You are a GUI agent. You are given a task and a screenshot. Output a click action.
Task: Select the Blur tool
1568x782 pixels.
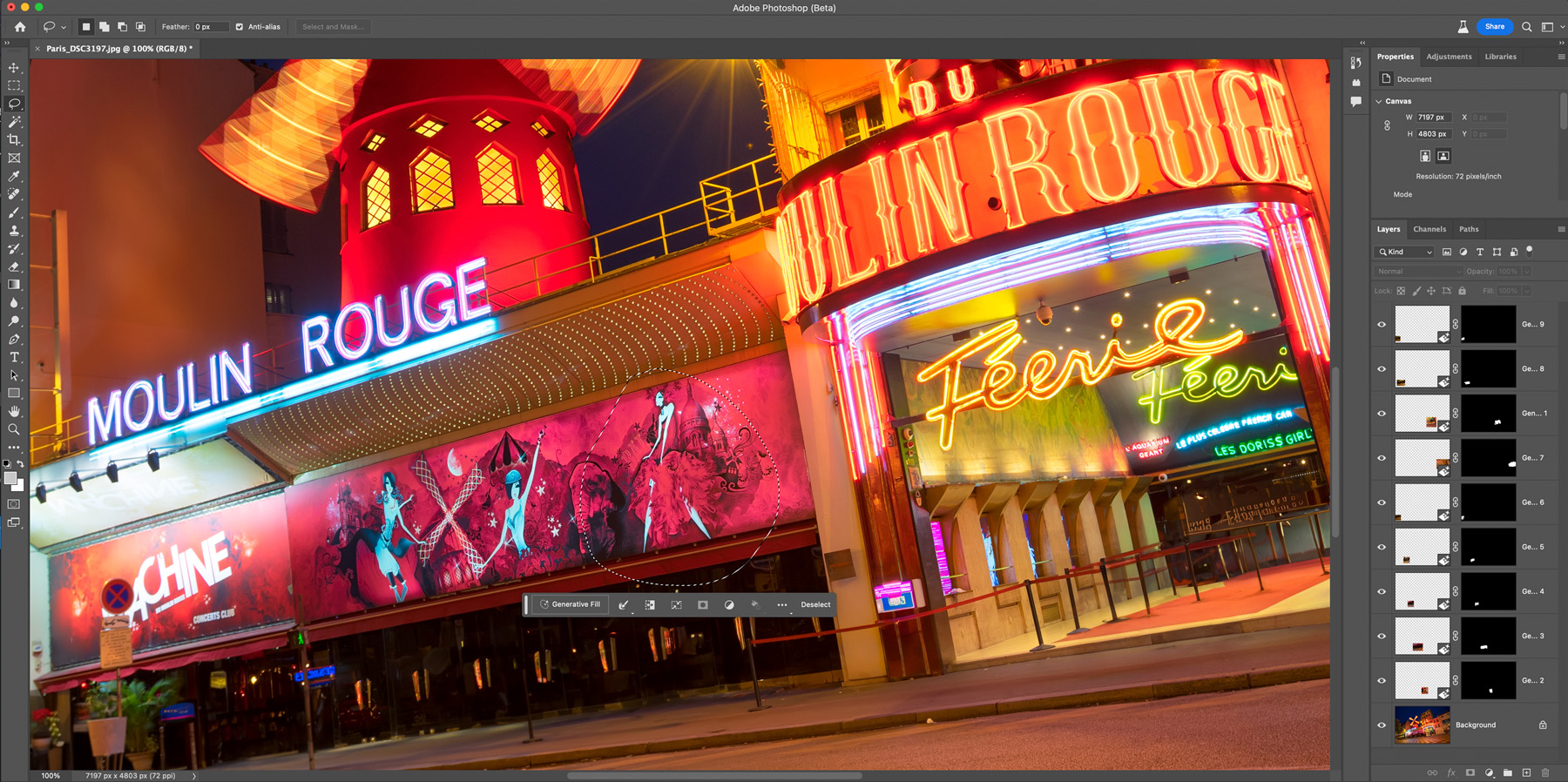tap(14, 303)
